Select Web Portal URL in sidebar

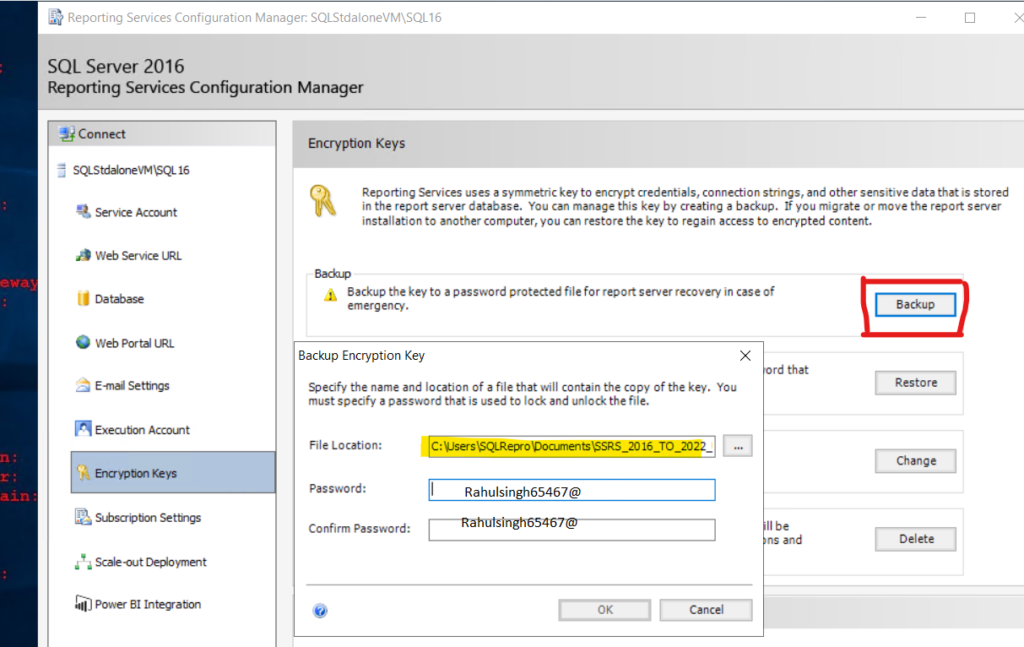(x=135, y=343)
